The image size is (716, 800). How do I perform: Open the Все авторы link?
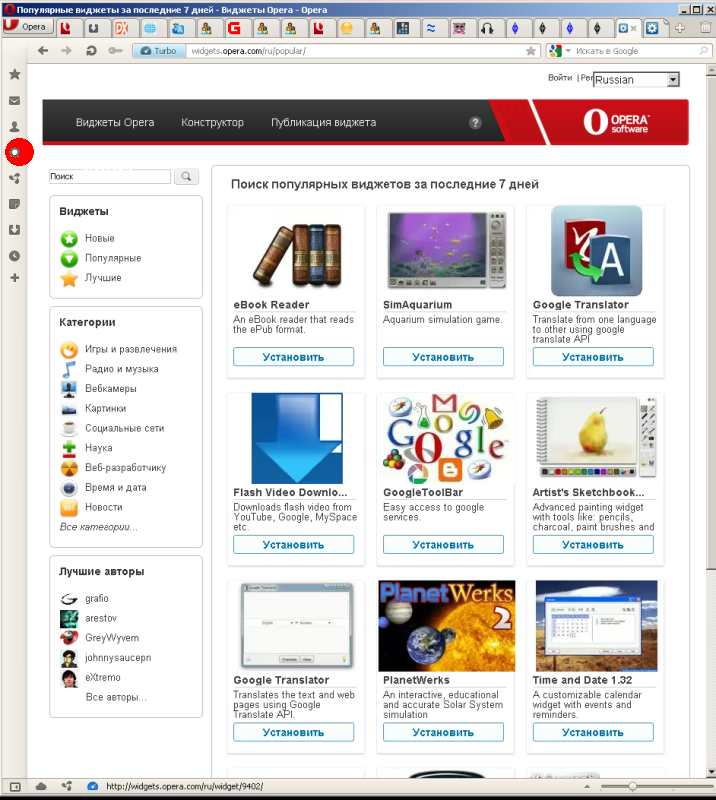(x=116, y=697)
